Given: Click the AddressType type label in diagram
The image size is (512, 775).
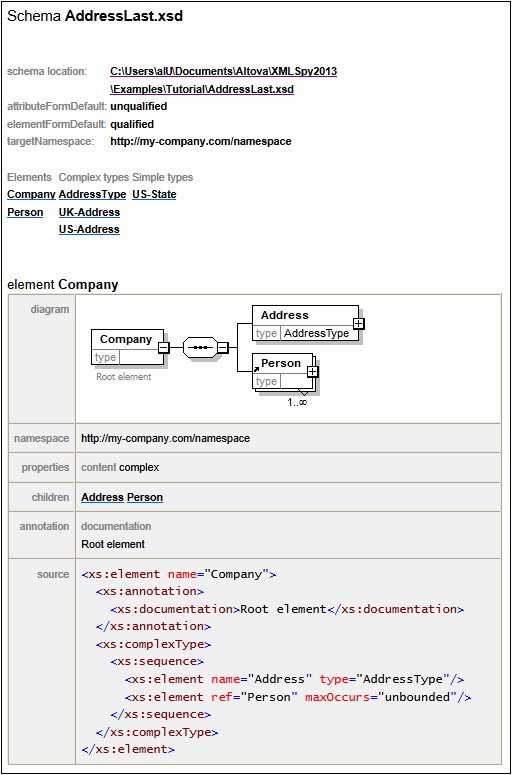Looking at the screenshot, I should [316, 333].
